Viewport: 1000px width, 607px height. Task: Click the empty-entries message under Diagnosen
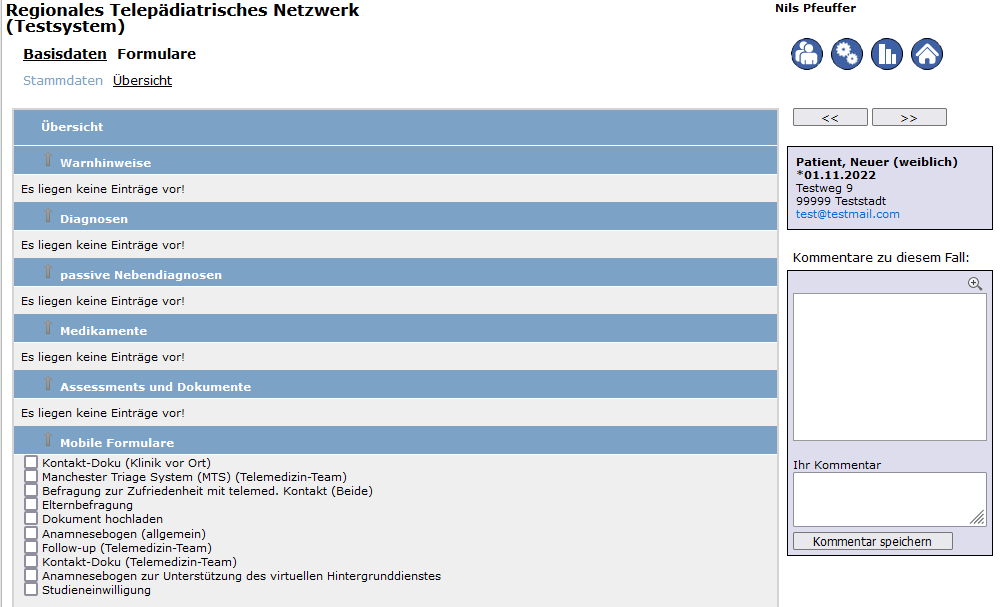103,245
